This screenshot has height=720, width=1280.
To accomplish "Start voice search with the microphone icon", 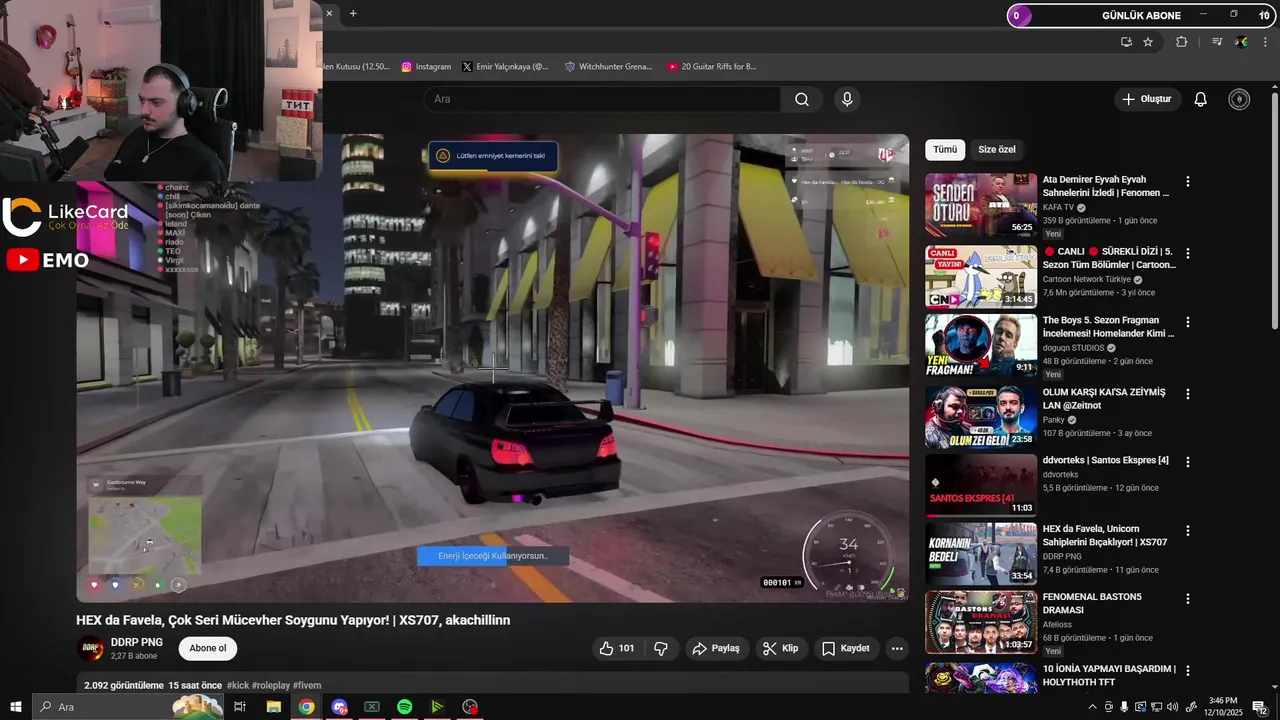I will tap(847, 99).
